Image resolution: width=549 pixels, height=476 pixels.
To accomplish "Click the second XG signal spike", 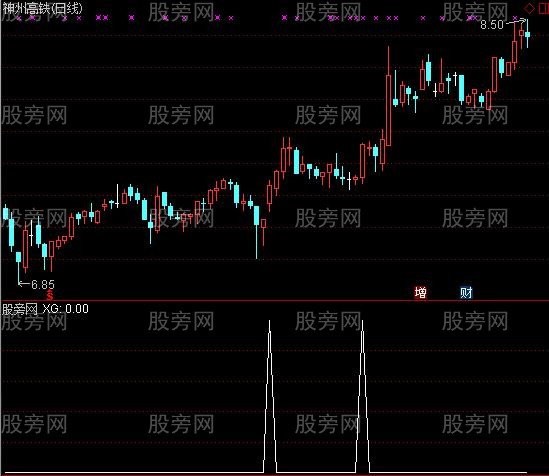I will [x=362, y=396].
